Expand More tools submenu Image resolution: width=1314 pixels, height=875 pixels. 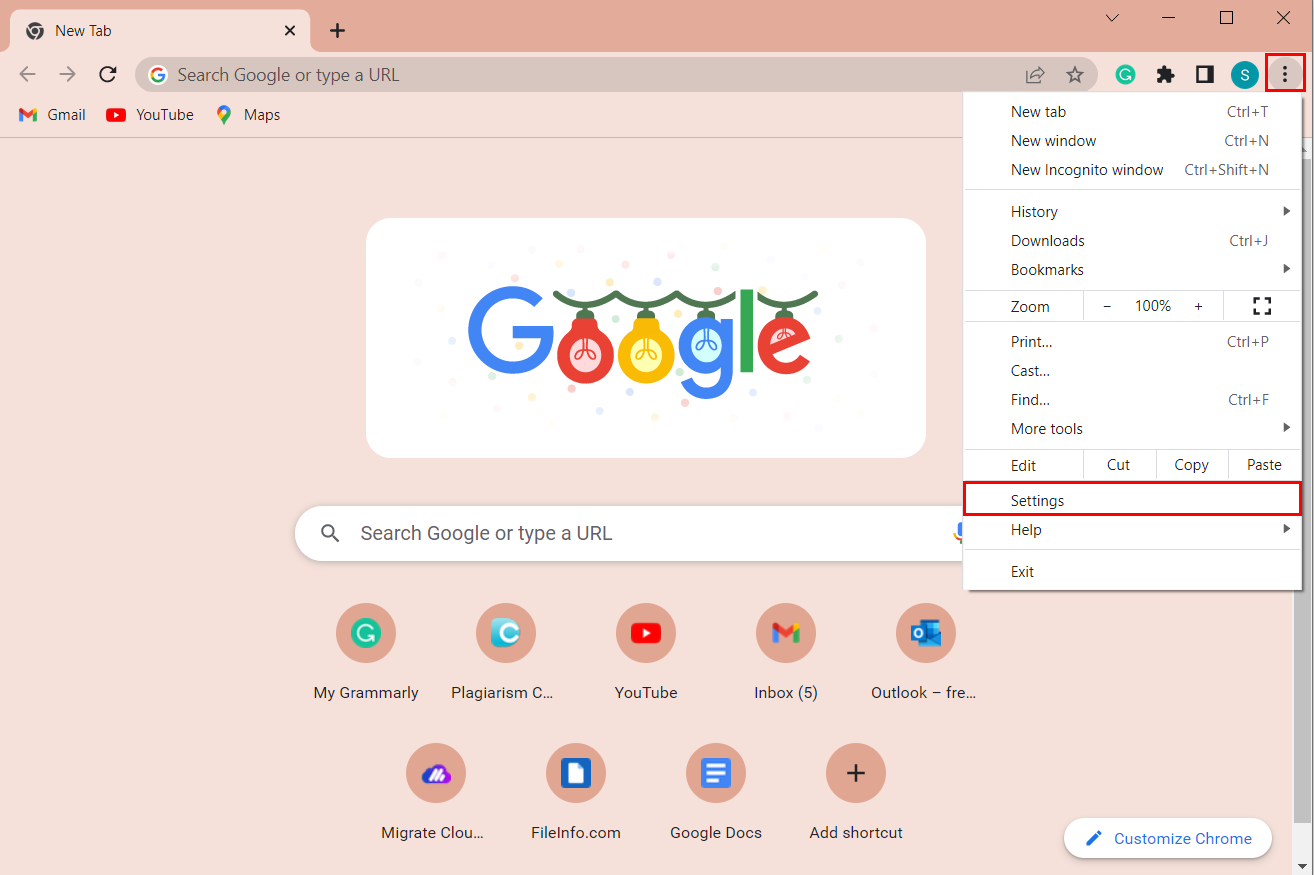pyautogui.click(x=1132, y=429)
